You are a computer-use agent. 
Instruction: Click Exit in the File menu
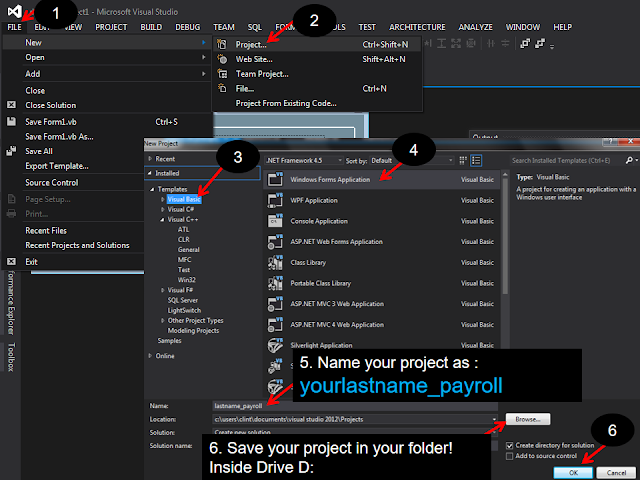click(x=31, y=262)
